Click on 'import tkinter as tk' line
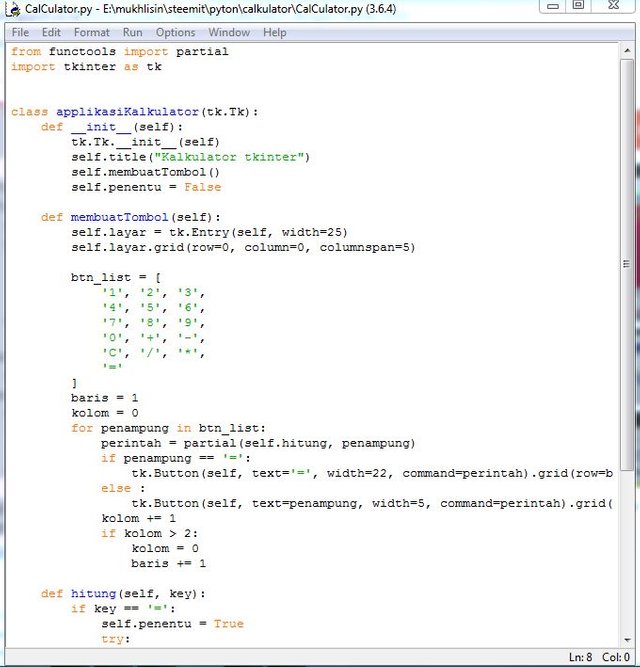Screen dimensions: 640x667 pyautogui.click(x=86, y=67)
